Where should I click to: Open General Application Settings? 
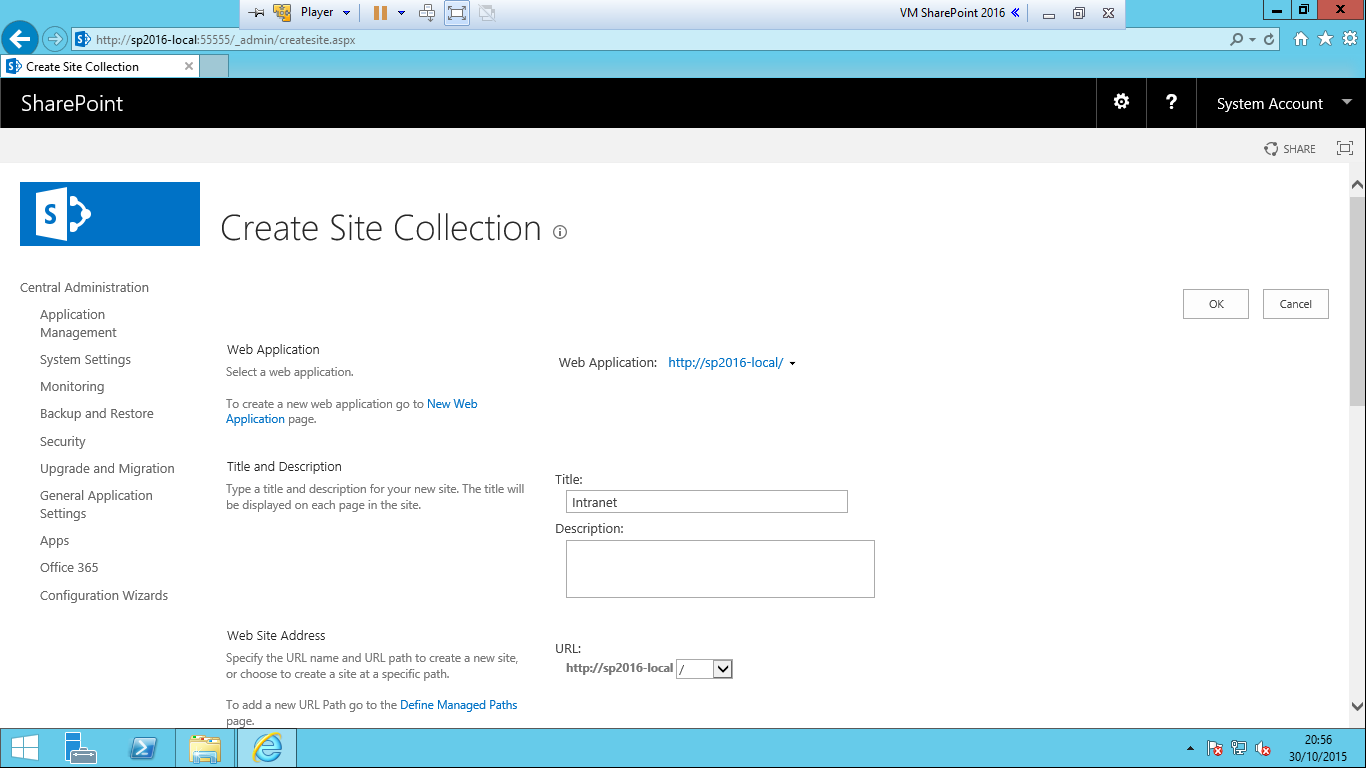[96, 504]
